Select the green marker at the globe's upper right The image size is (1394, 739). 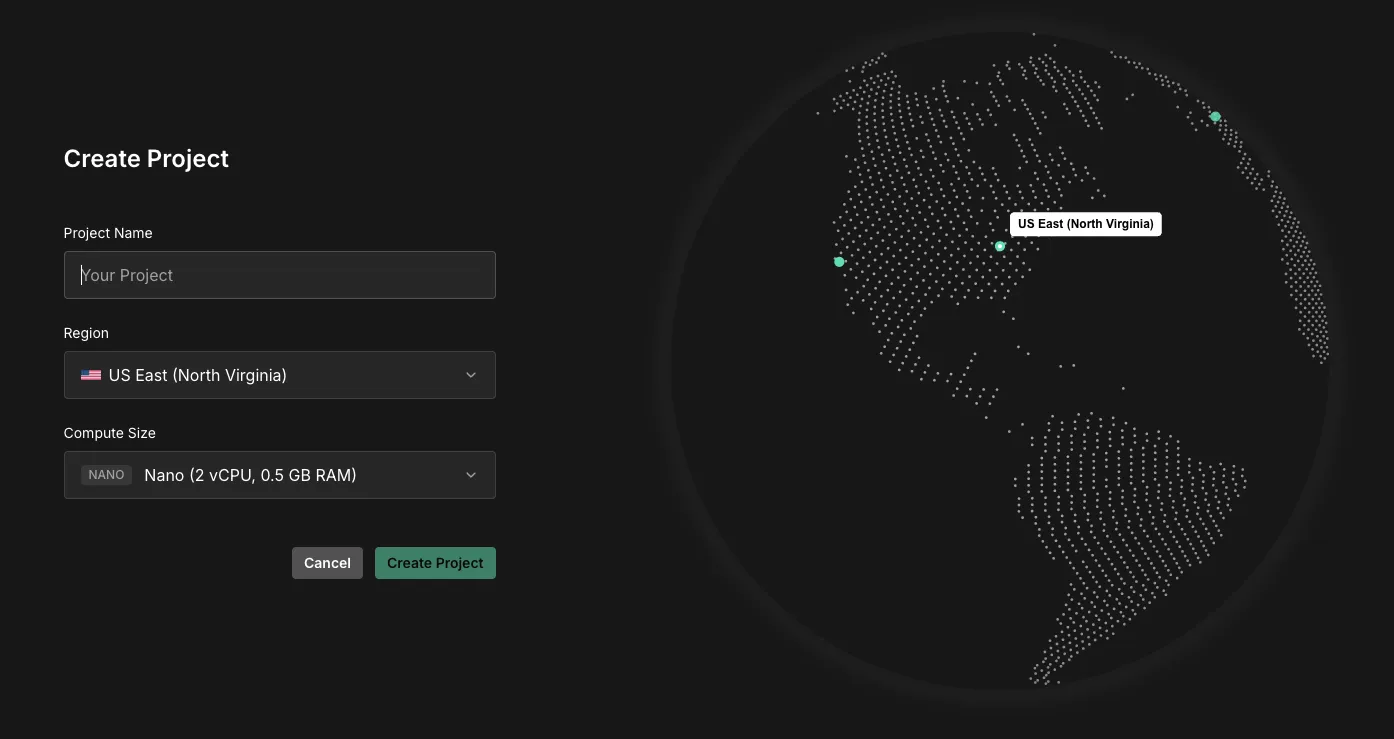tap(1215, 117)
